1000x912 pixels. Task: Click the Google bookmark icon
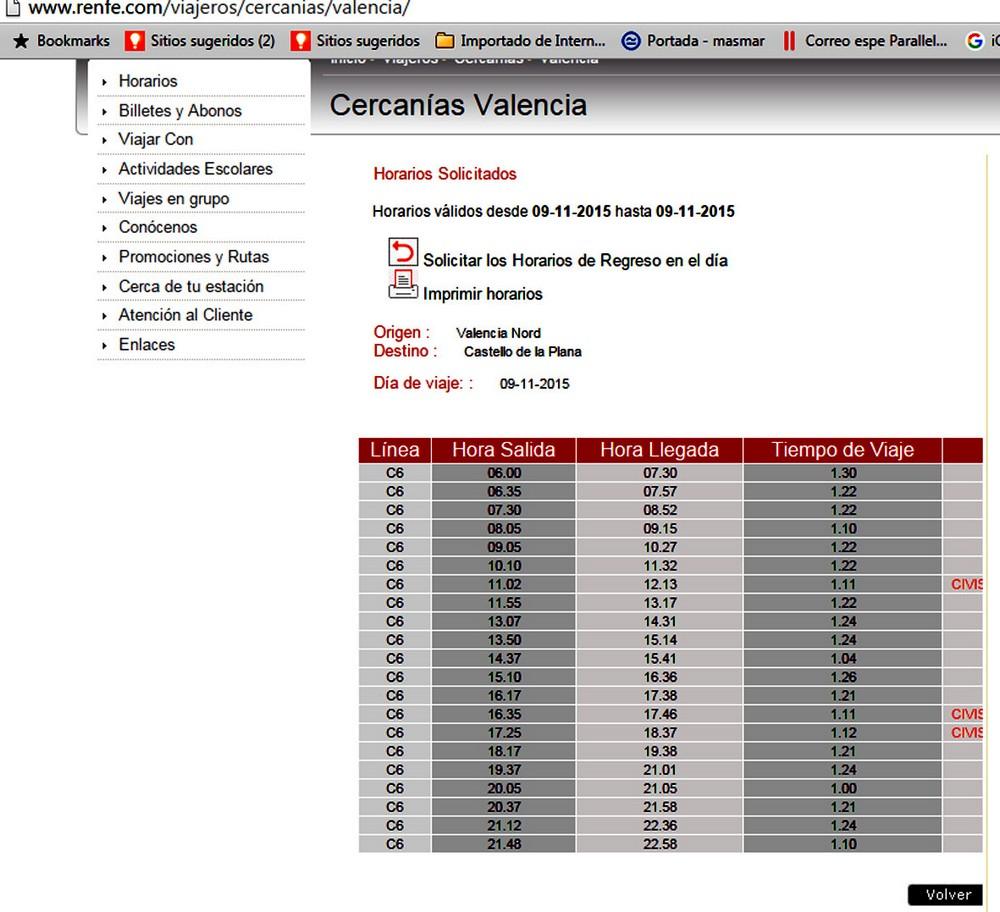click(974, 41)
